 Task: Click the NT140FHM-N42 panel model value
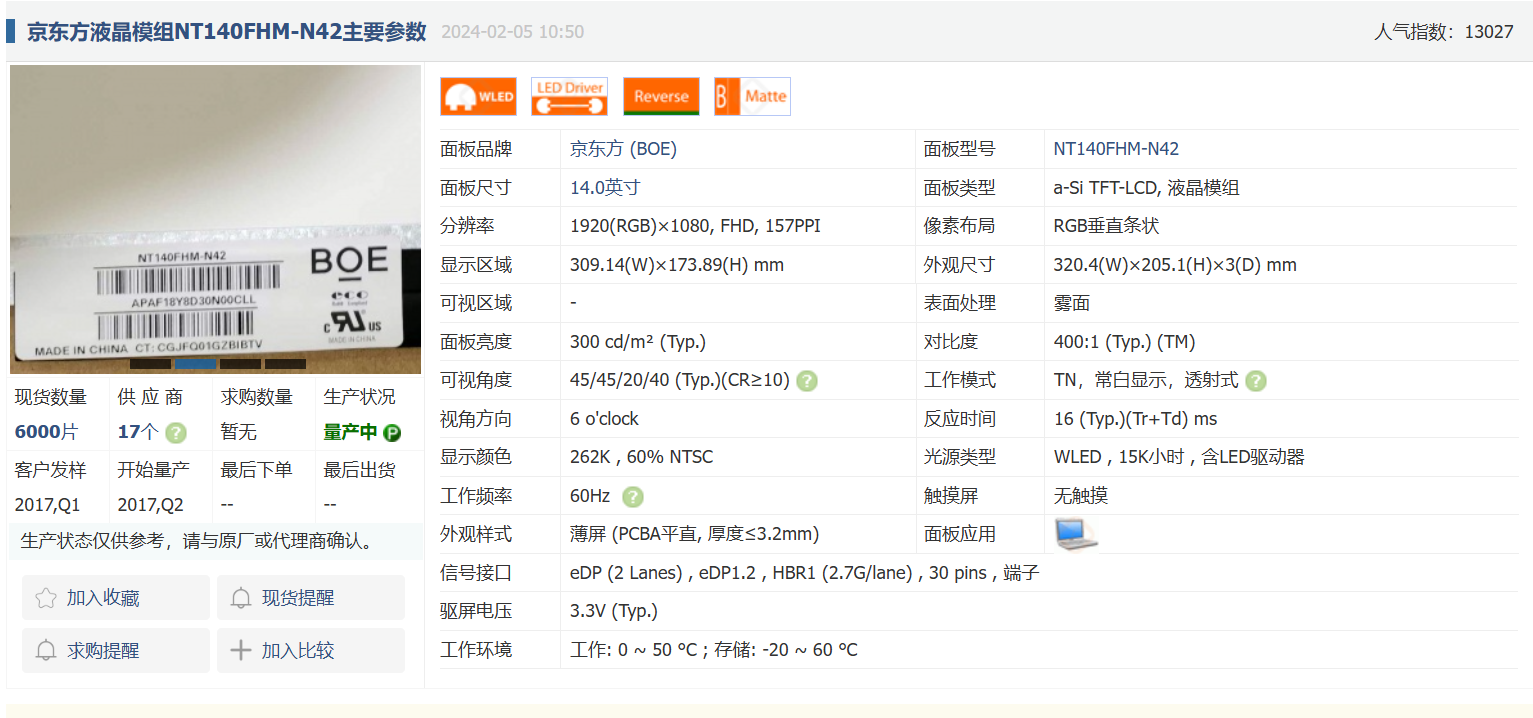coord(1116,149)
